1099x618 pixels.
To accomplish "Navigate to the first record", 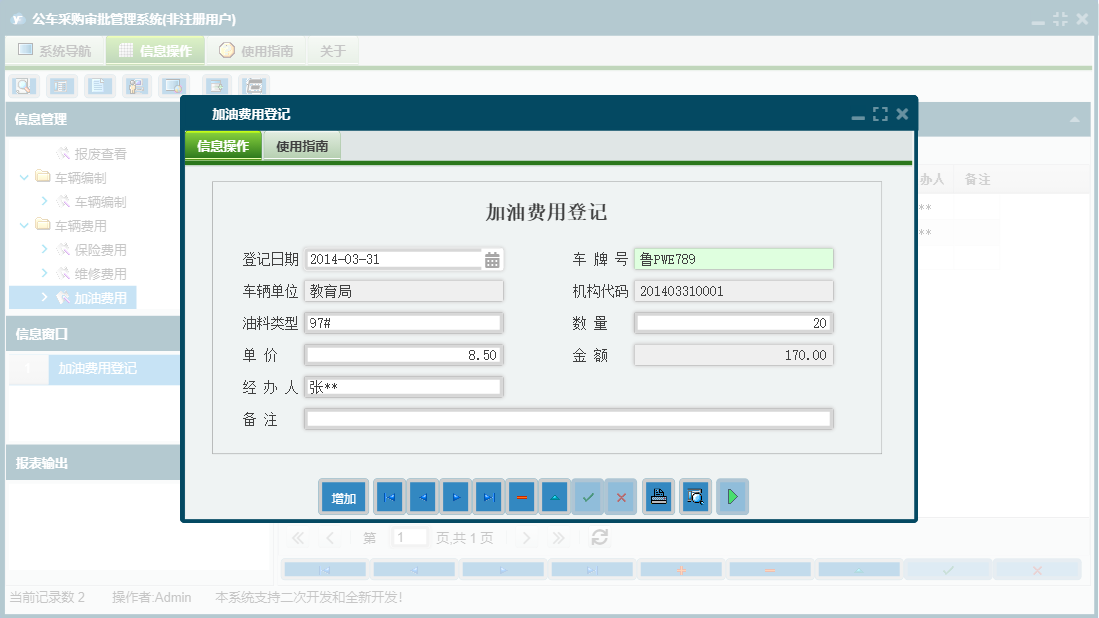I will coord(389,496).
